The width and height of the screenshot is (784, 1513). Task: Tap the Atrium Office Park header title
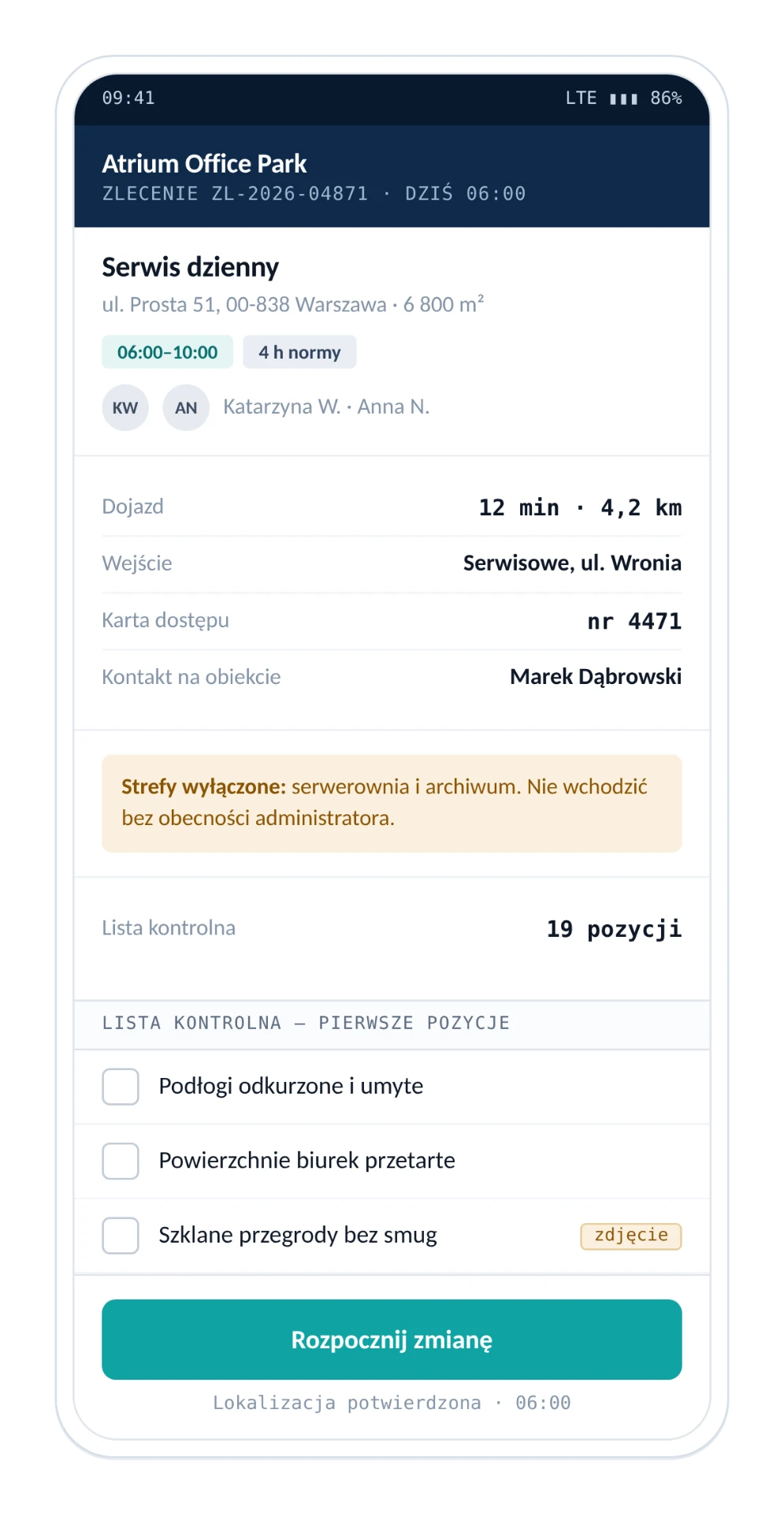204,164
